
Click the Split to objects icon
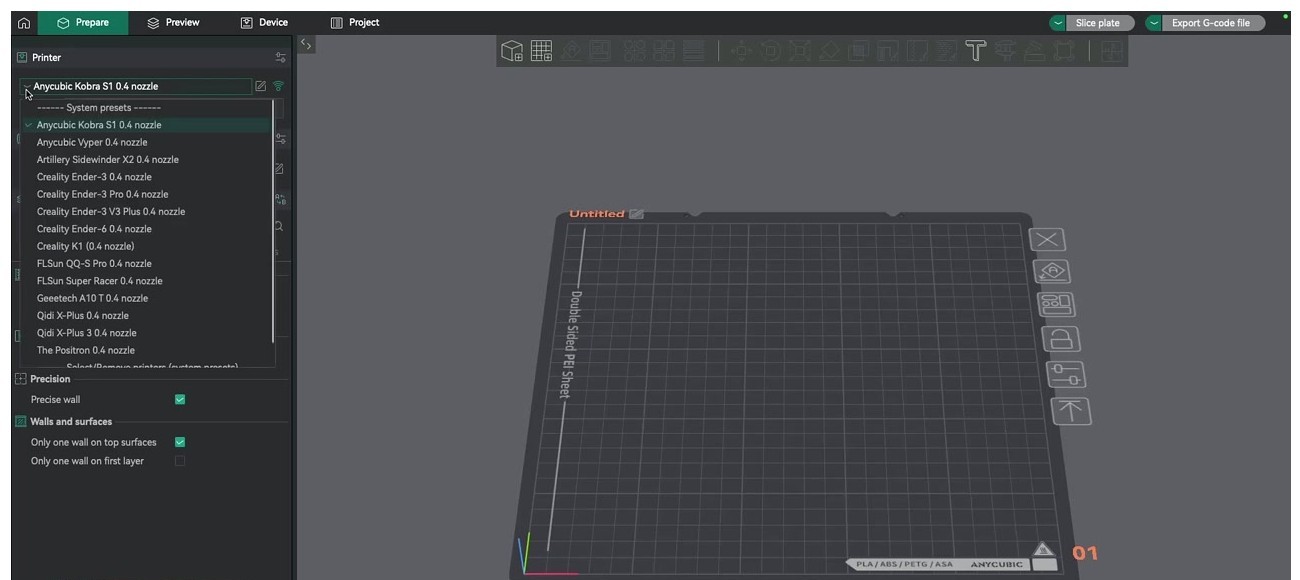637,51
